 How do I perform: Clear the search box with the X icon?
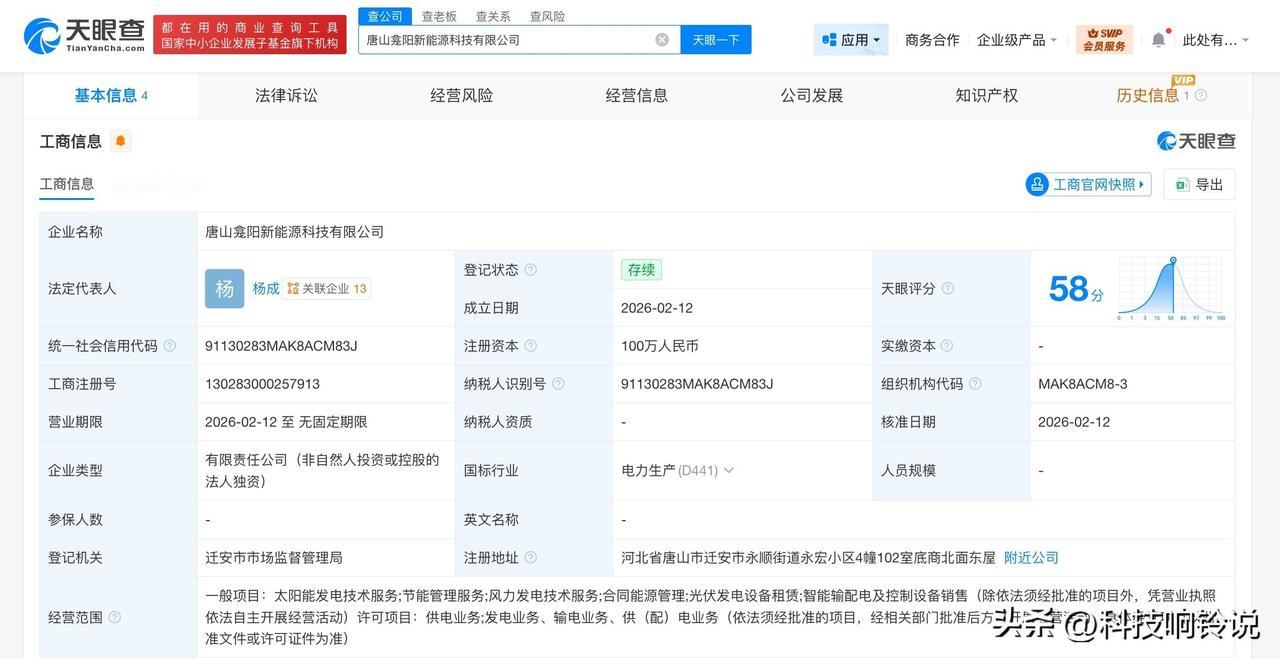click(661, 39)
